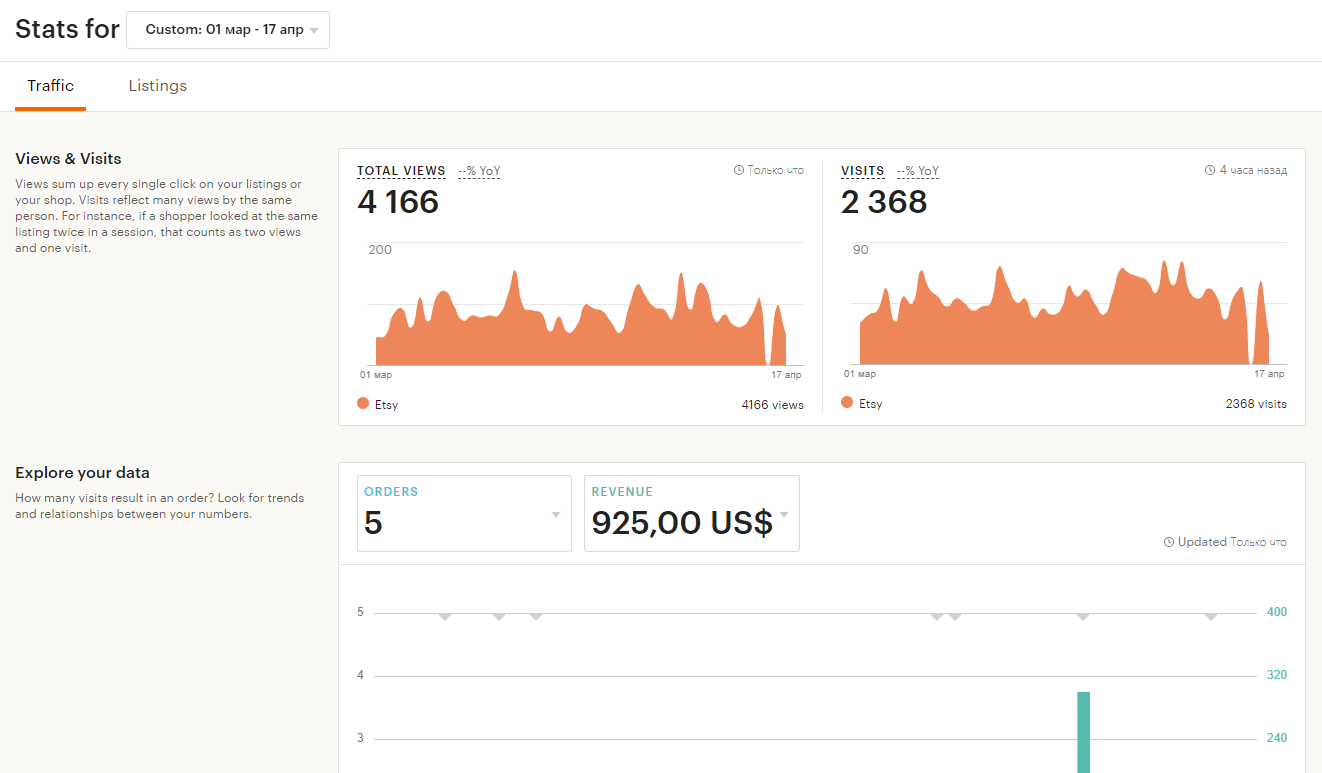This screenshot has height=773, width=1322.
Task: Click the rightmost gray triangle order marker
Action: [1211, 617]
